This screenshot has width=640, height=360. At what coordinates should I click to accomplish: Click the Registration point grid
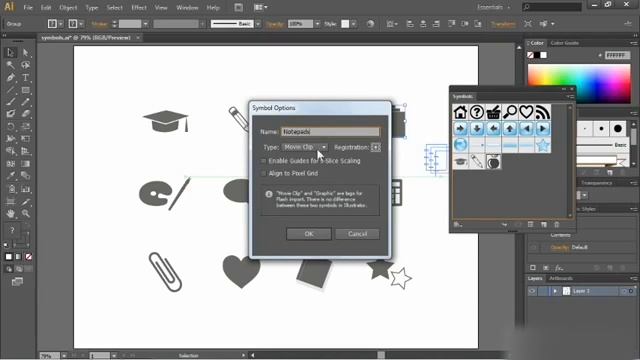point(376,147)
